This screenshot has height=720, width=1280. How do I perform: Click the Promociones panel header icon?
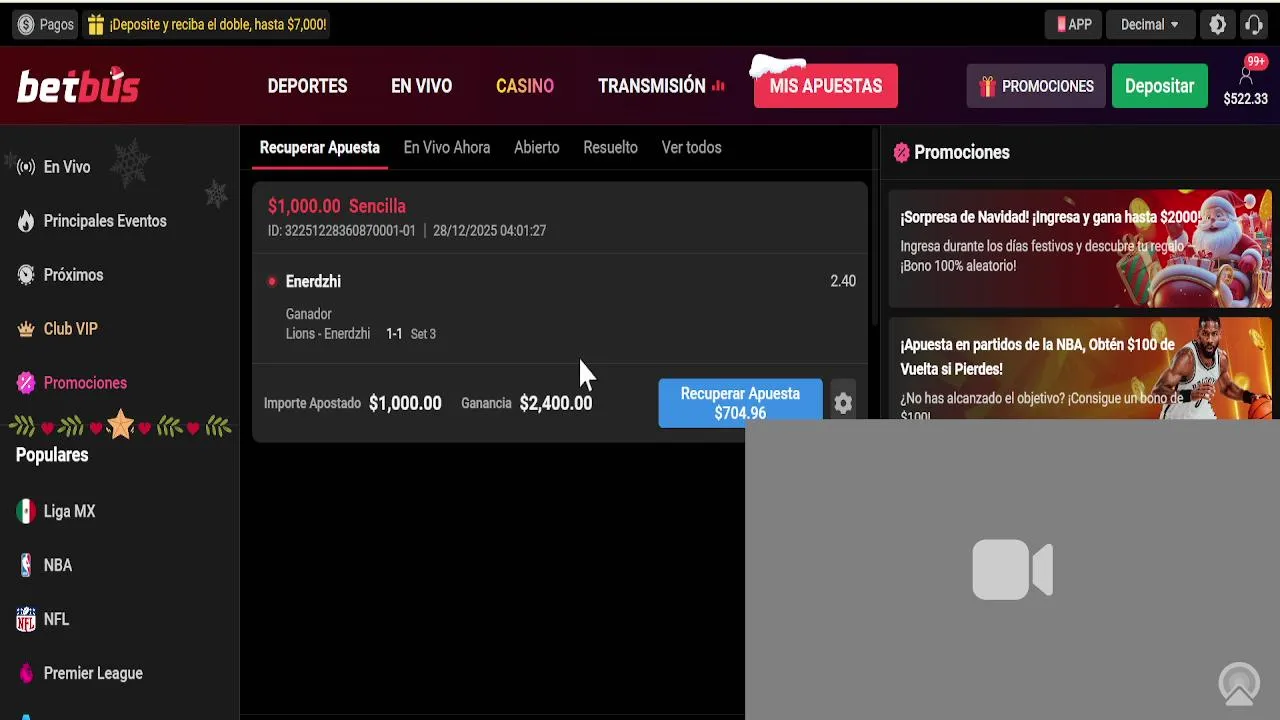901,152
